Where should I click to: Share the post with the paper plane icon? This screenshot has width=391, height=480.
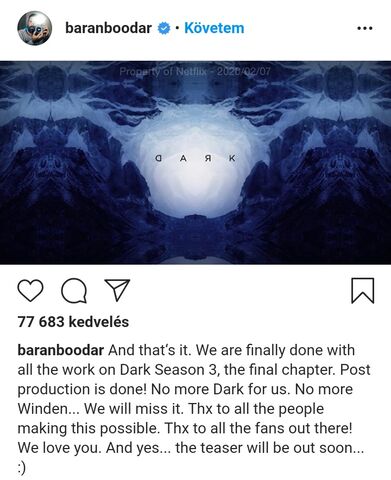tap(117, 290)
